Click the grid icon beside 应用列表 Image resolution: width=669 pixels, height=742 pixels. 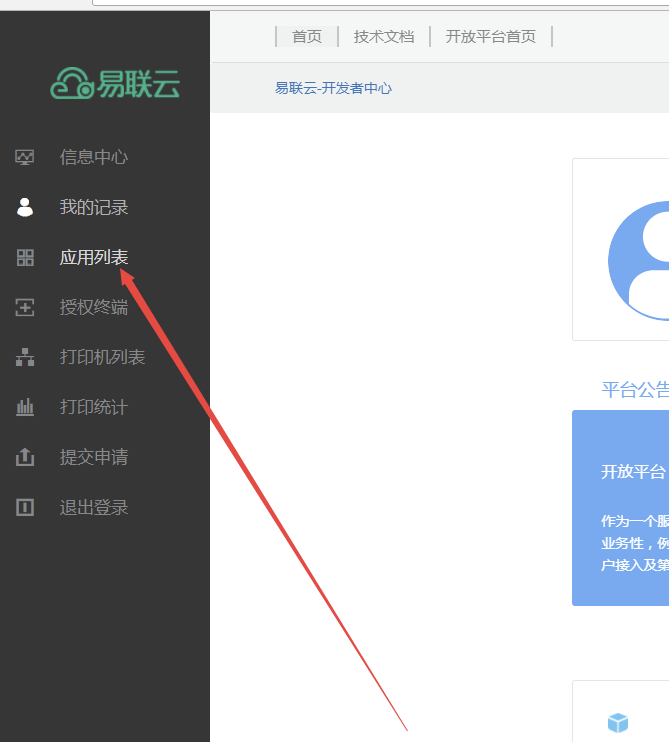click(25, 257)
